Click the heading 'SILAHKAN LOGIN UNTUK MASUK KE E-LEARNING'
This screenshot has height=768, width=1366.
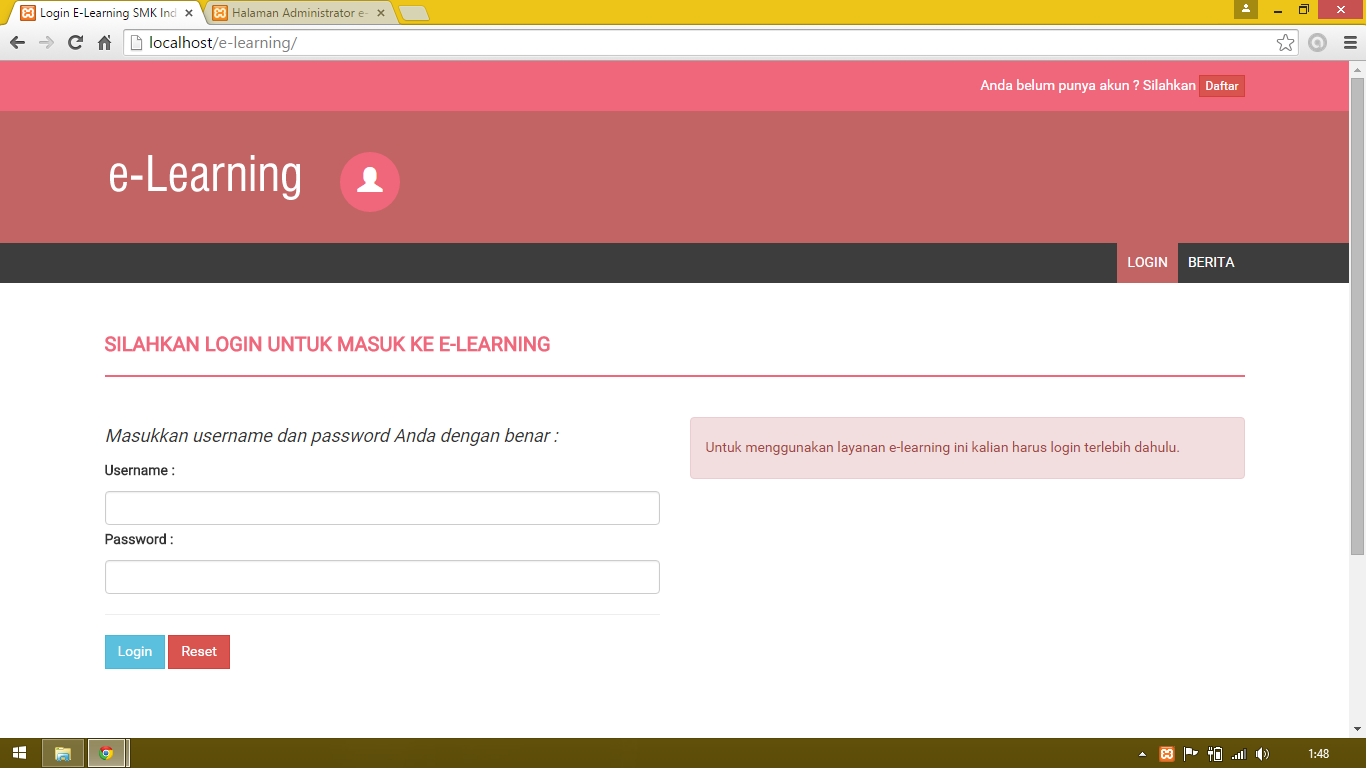[x=327, y=345]
